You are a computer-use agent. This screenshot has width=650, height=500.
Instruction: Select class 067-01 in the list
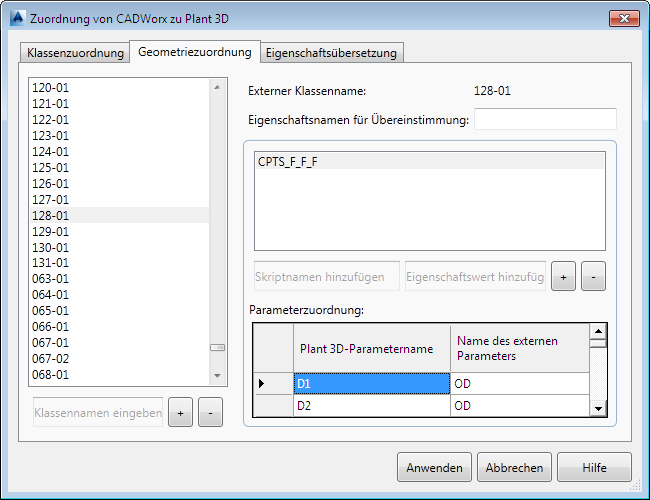point(120,342)
